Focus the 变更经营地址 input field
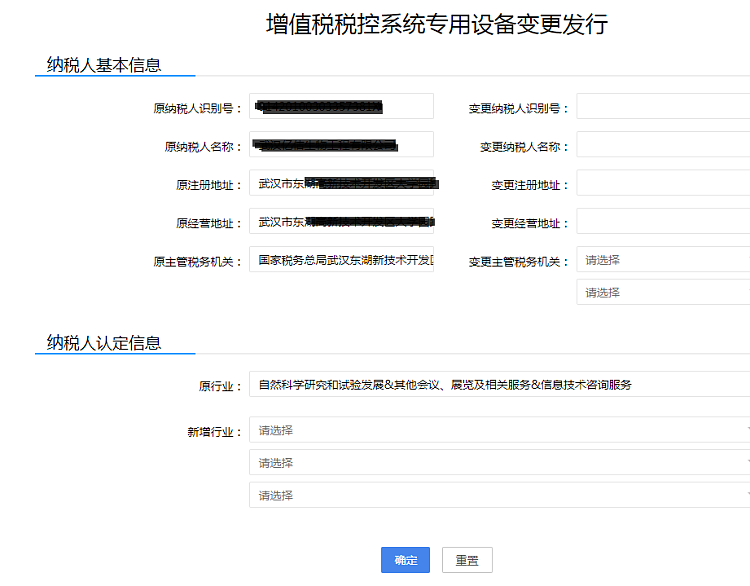 point(663,221)
